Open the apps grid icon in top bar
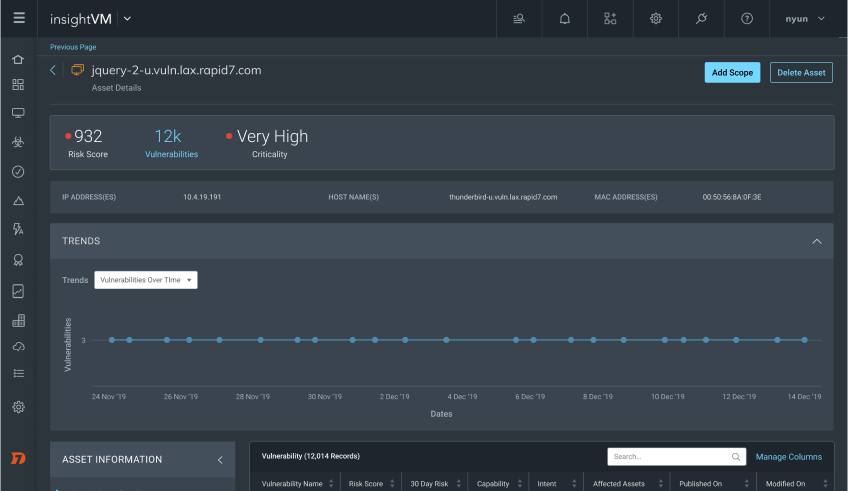This screenshot has width=848, height=491. coord(610,19)
